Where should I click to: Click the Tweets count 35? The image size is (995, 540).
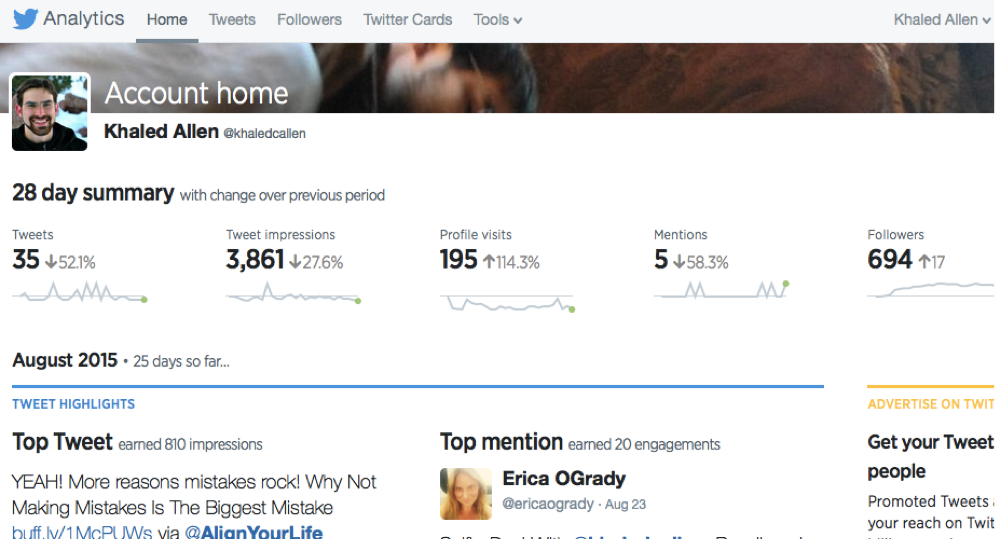(x=26, y=260)
